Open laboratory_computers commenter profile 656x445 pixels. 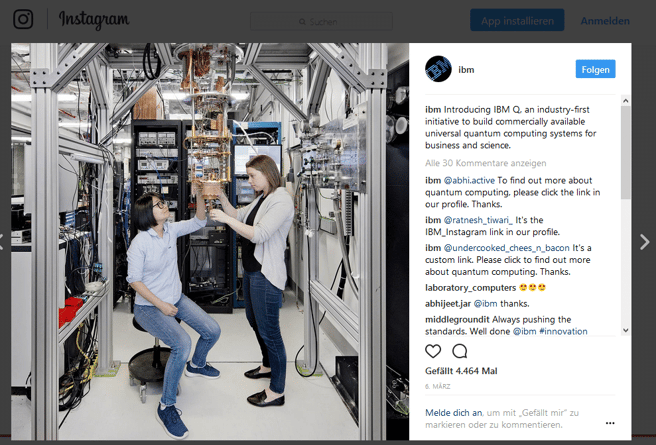tap(470, 288)
